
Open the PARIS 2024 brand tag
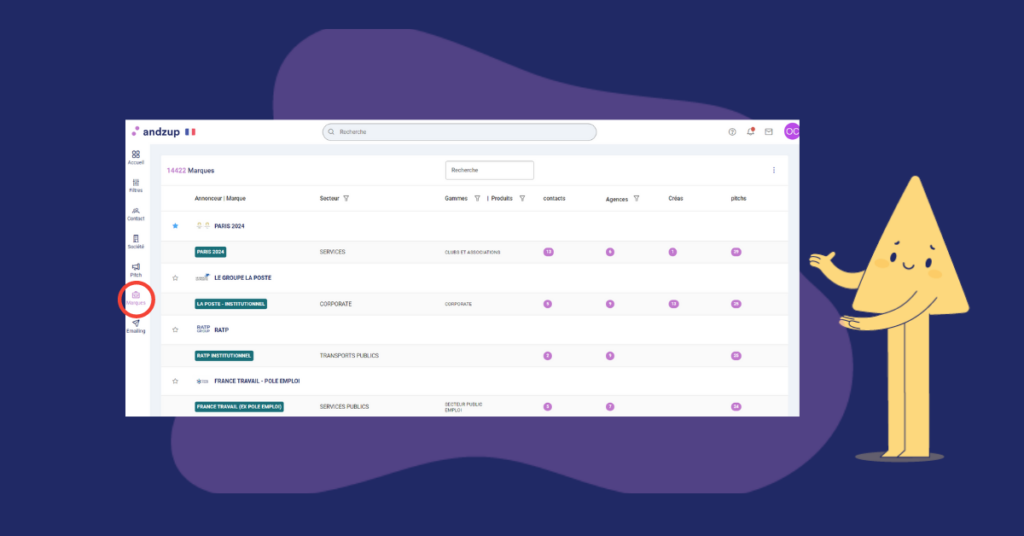point(210,252)
